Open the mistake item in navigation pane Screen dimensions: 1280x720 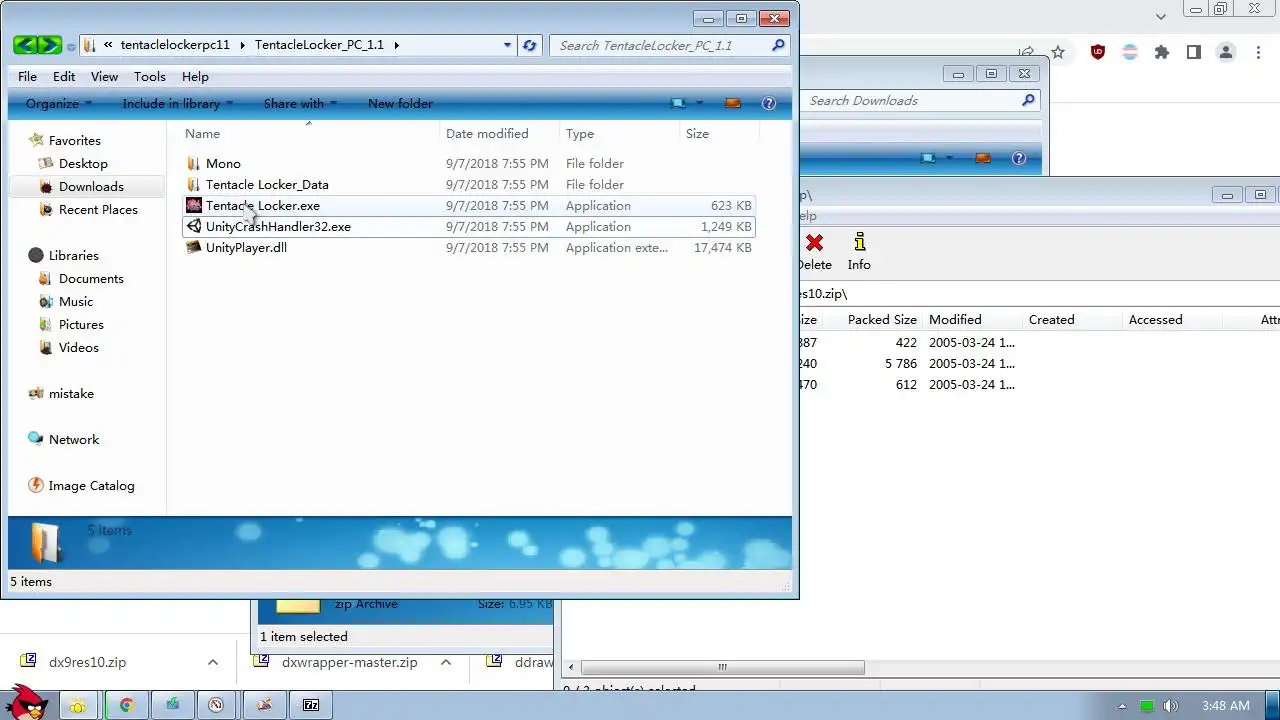71,393
